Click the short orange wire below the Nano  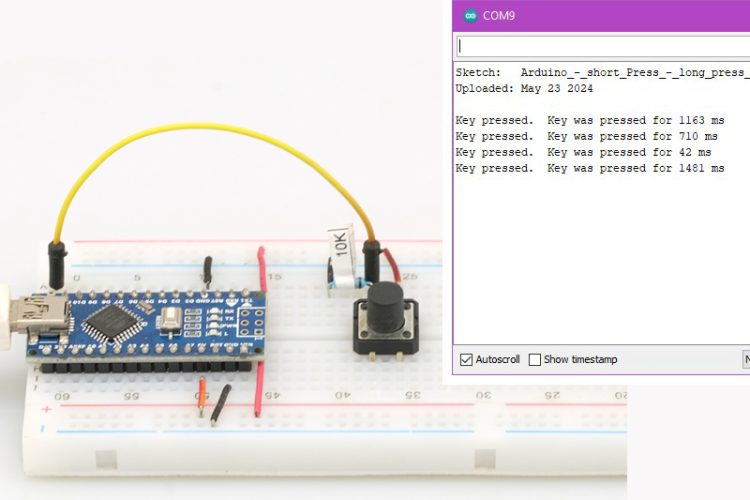(201, 394)
